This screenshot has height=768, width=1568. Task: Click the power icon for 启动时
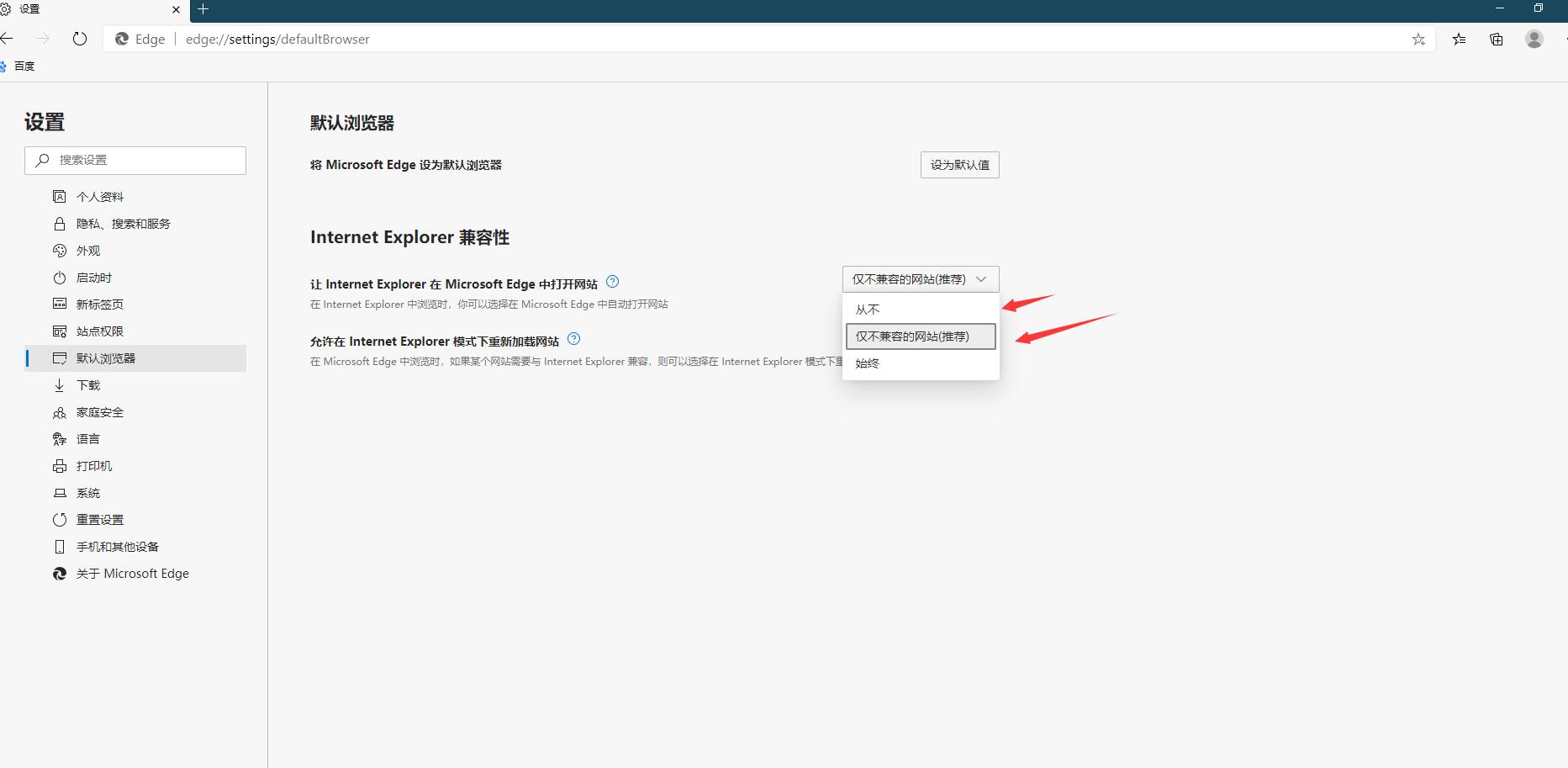coord(60,278)
